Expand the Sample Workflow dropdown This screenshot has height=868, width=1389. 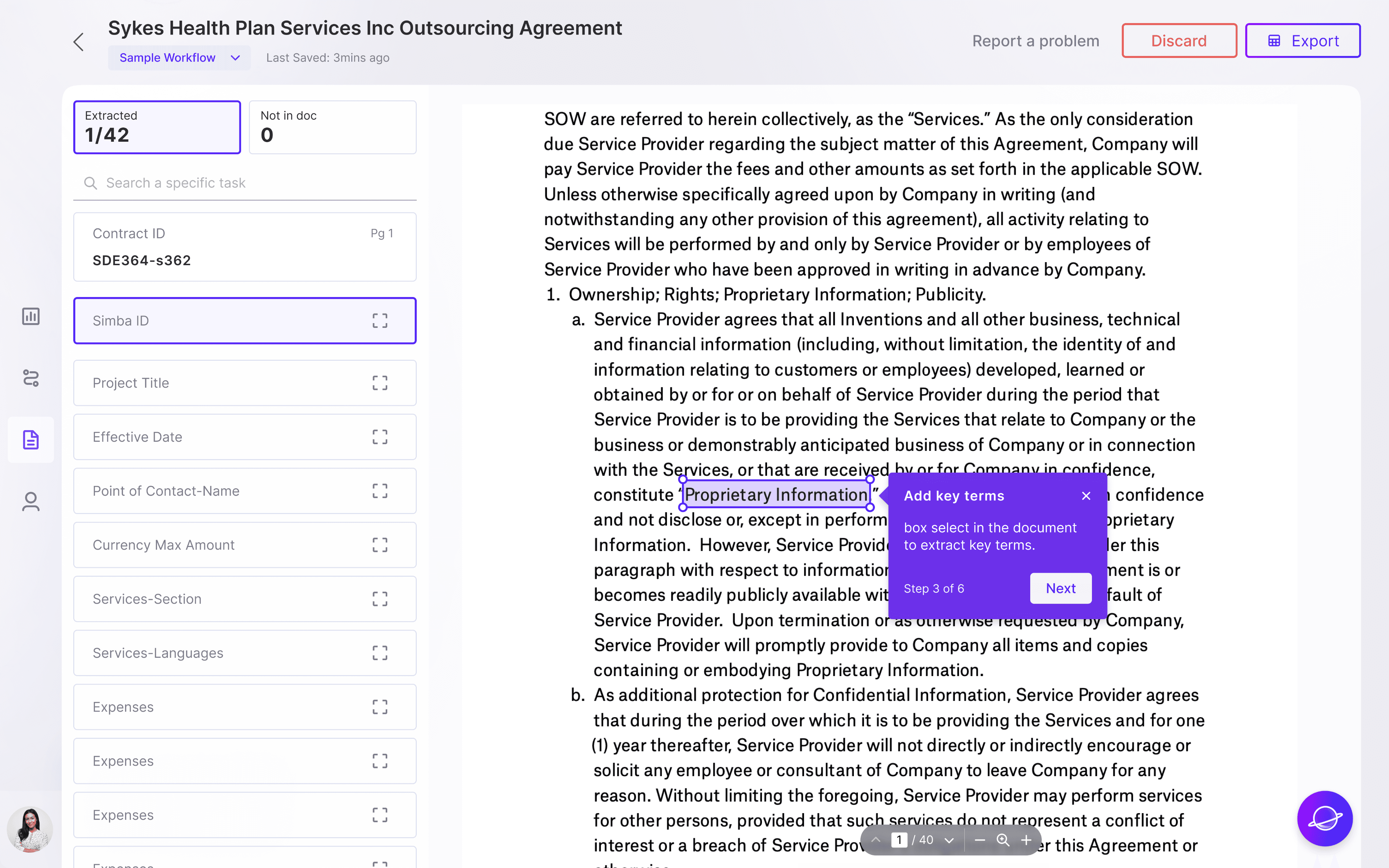coord(235,58)
